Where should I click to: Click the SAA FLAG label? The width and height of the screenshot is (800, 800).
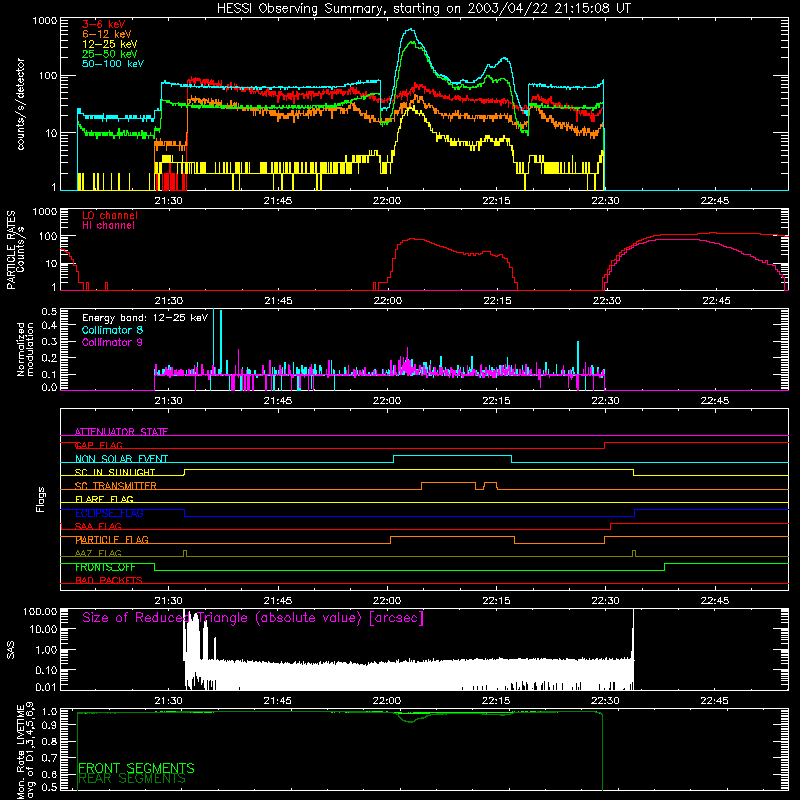pyautogui.click(x=98, y=526)
